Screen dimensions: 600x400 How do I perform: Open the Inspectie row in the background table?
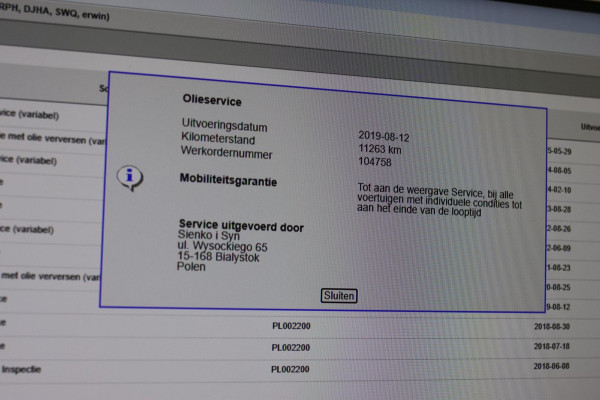coord(21,369)
